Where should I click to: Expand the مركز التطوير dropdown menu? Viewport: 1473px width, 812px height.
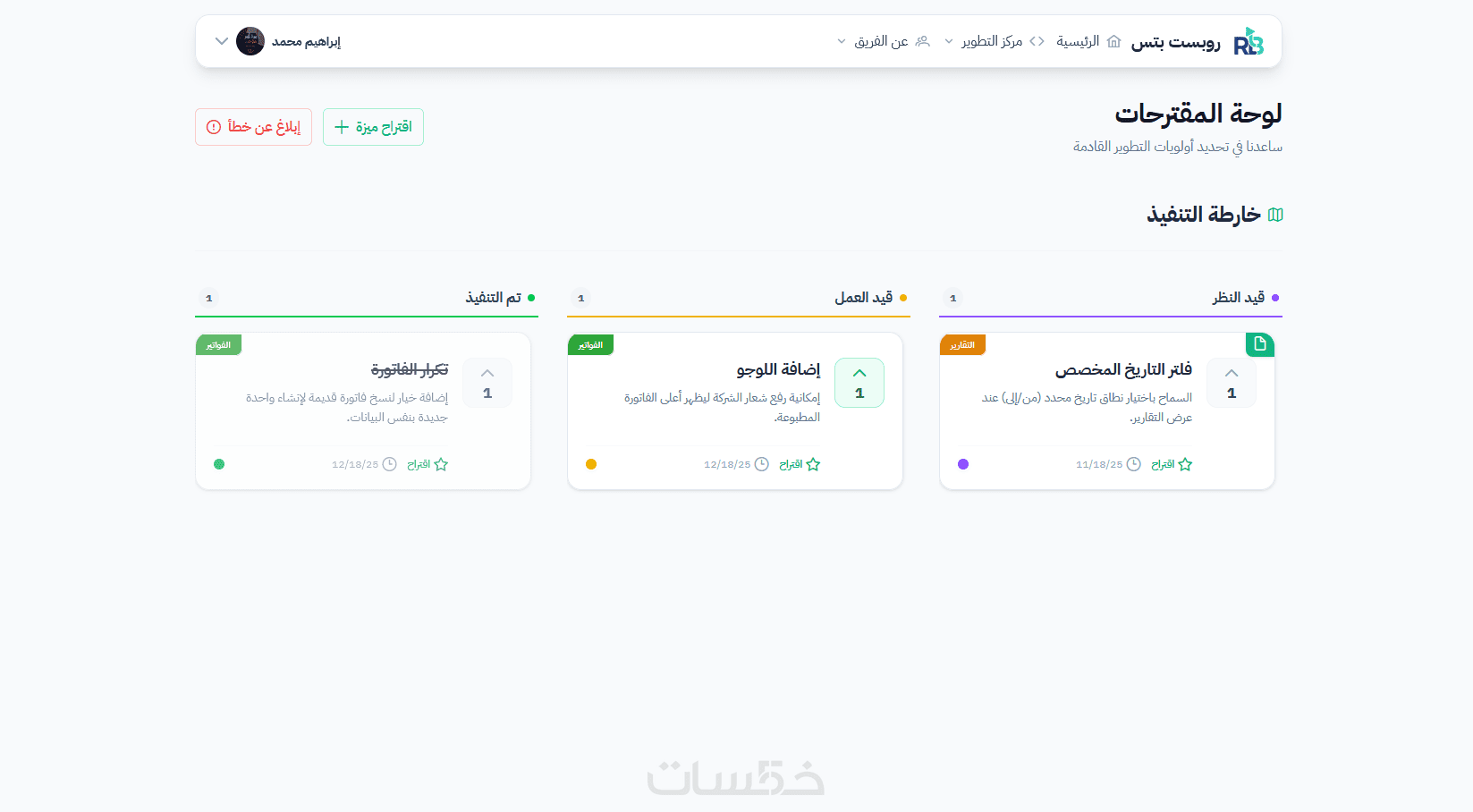[993, 41]
